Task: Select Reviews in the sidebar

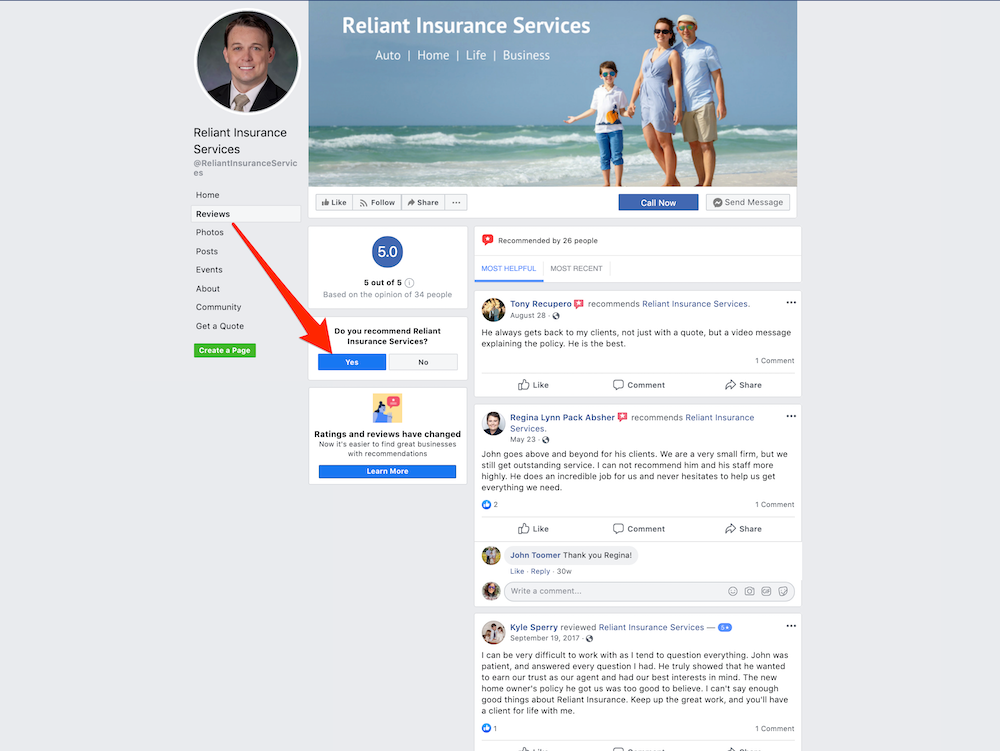Action: click(x=246, y=214)
